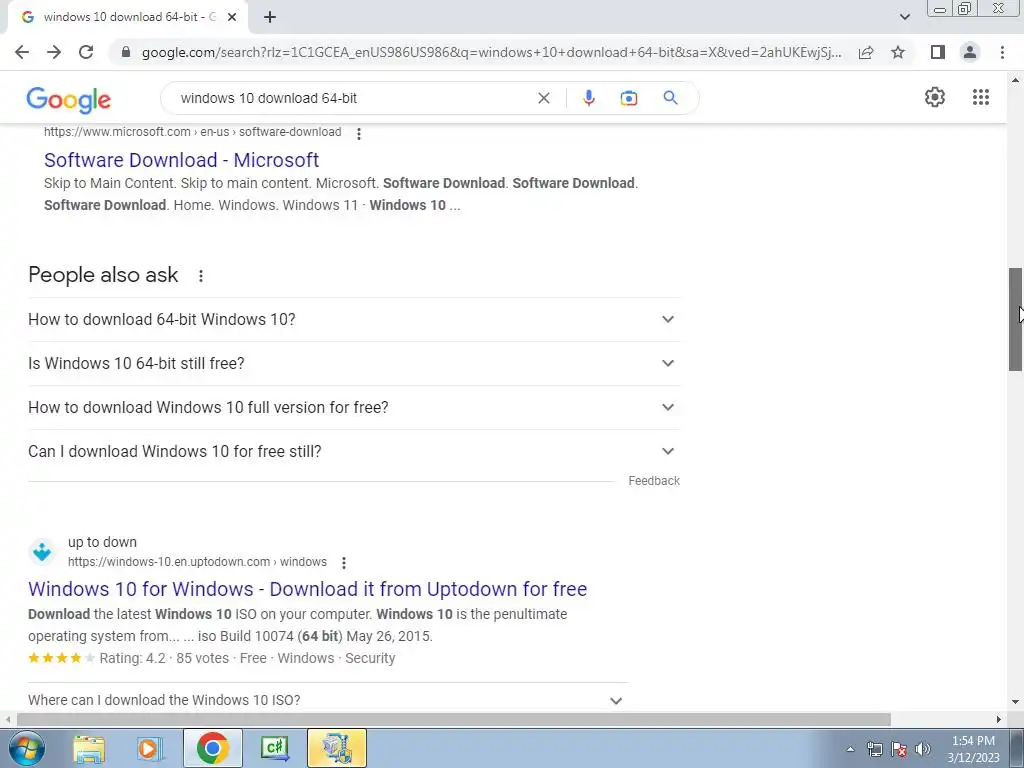Click the share this page icon
Image resolution: width=1024 pixels, height=768 pixels.
(x=866, y=52)
